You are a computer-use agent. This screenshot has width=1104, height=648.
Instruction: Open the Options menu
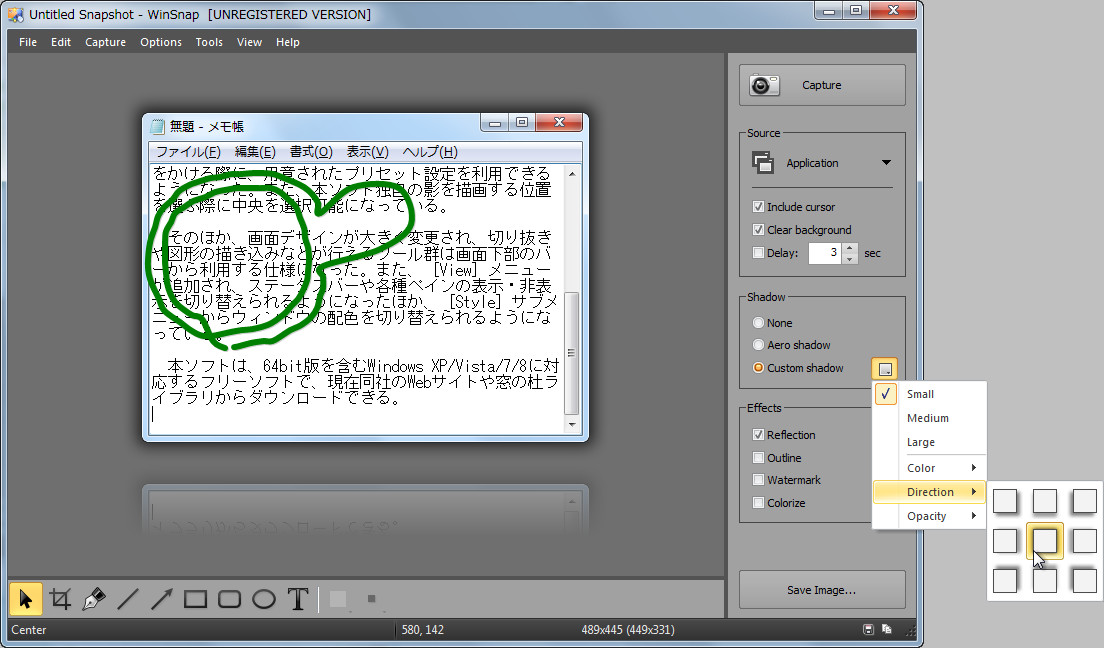[161, 42]
